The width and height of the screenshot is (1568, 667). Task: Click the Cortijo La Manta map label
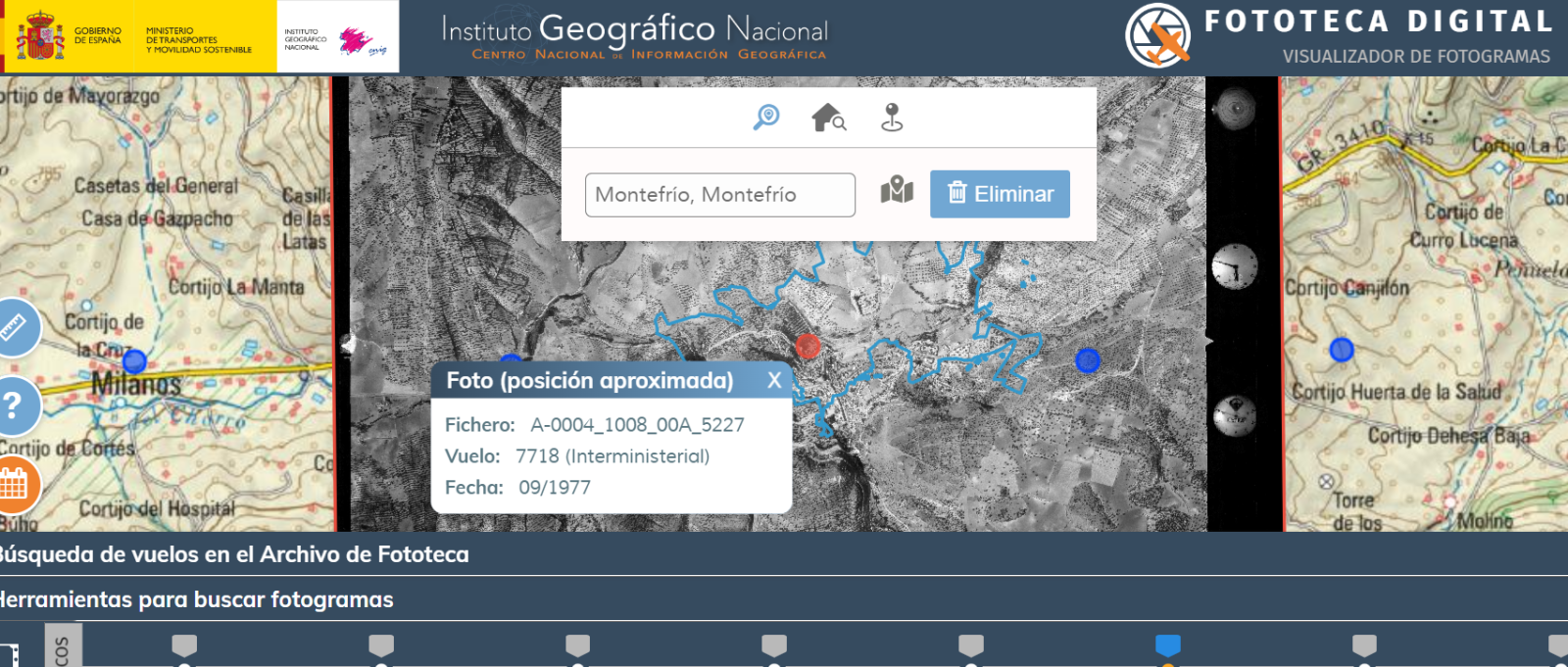pos(236,287)
